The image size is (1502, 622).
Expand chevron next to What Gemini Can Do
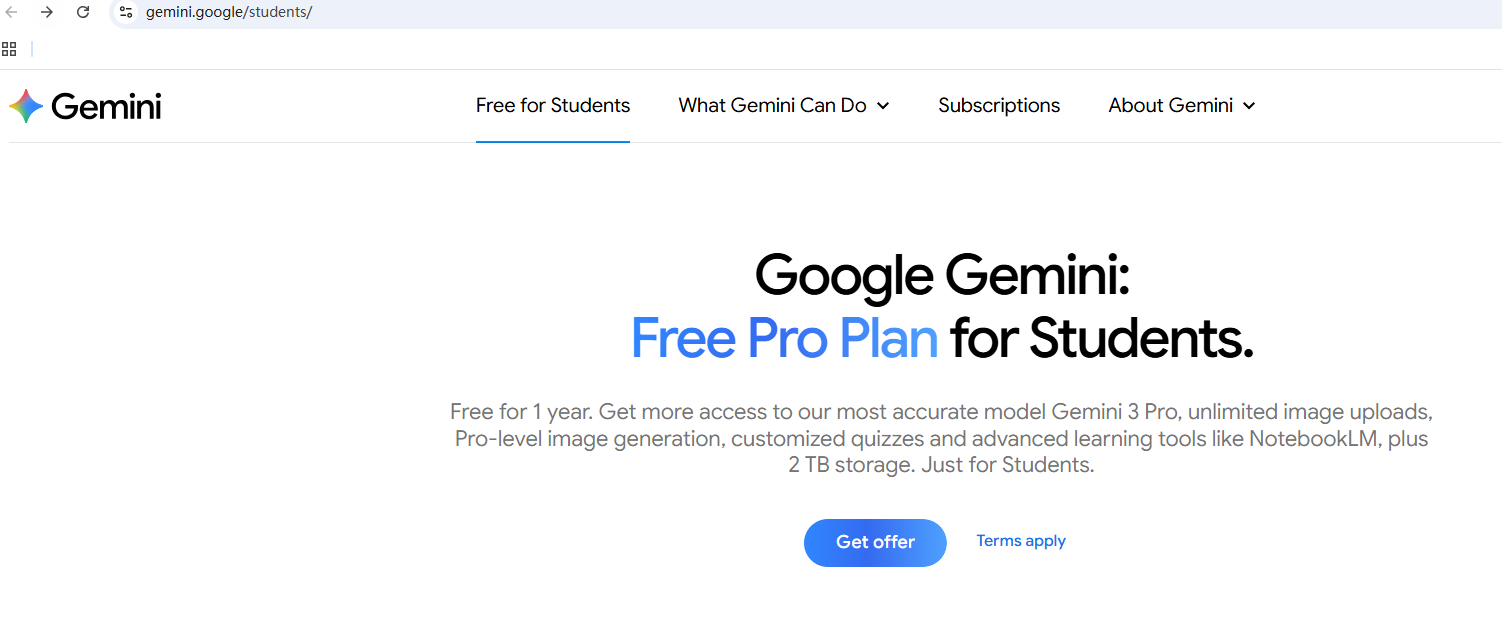tap(883, 106)
